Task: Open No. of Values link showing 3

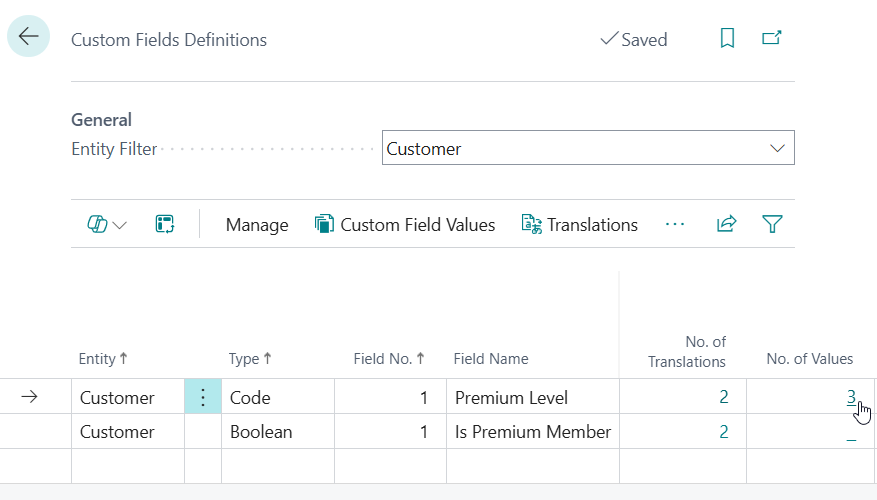Action: (x=851, y=397)
